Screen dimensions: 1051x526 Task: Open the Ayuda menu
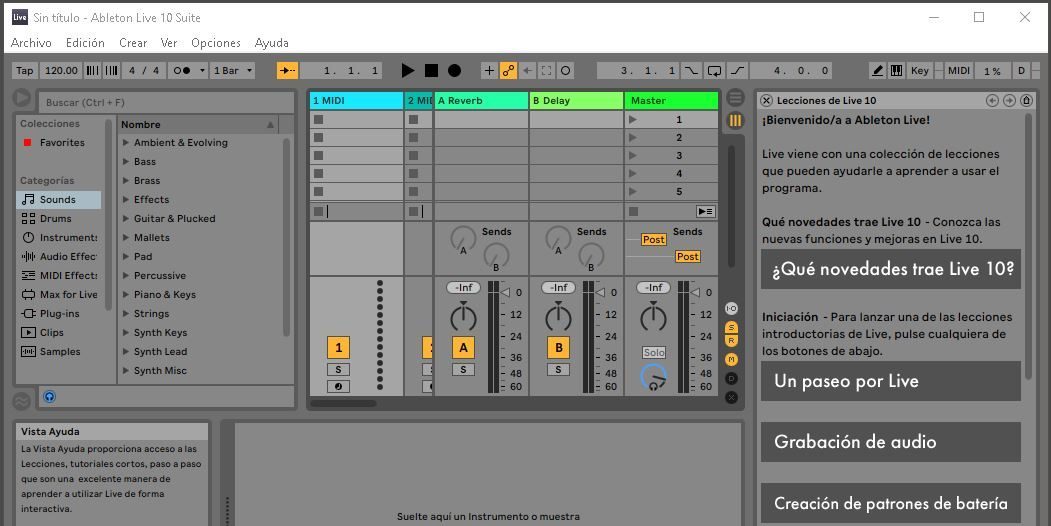(271, 43)
